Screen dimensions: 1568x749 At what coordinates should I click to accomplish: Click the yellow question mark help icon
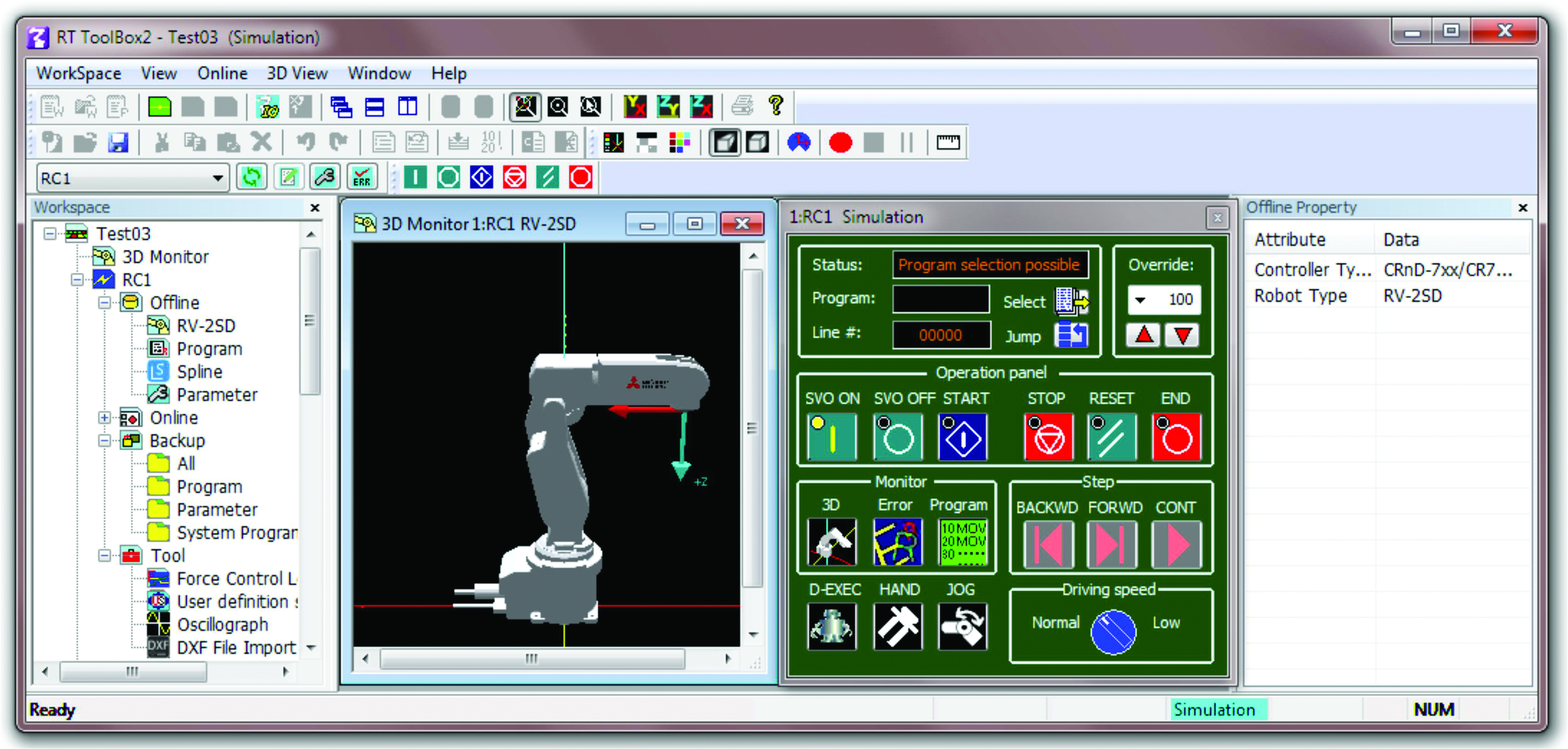point(775,106)
